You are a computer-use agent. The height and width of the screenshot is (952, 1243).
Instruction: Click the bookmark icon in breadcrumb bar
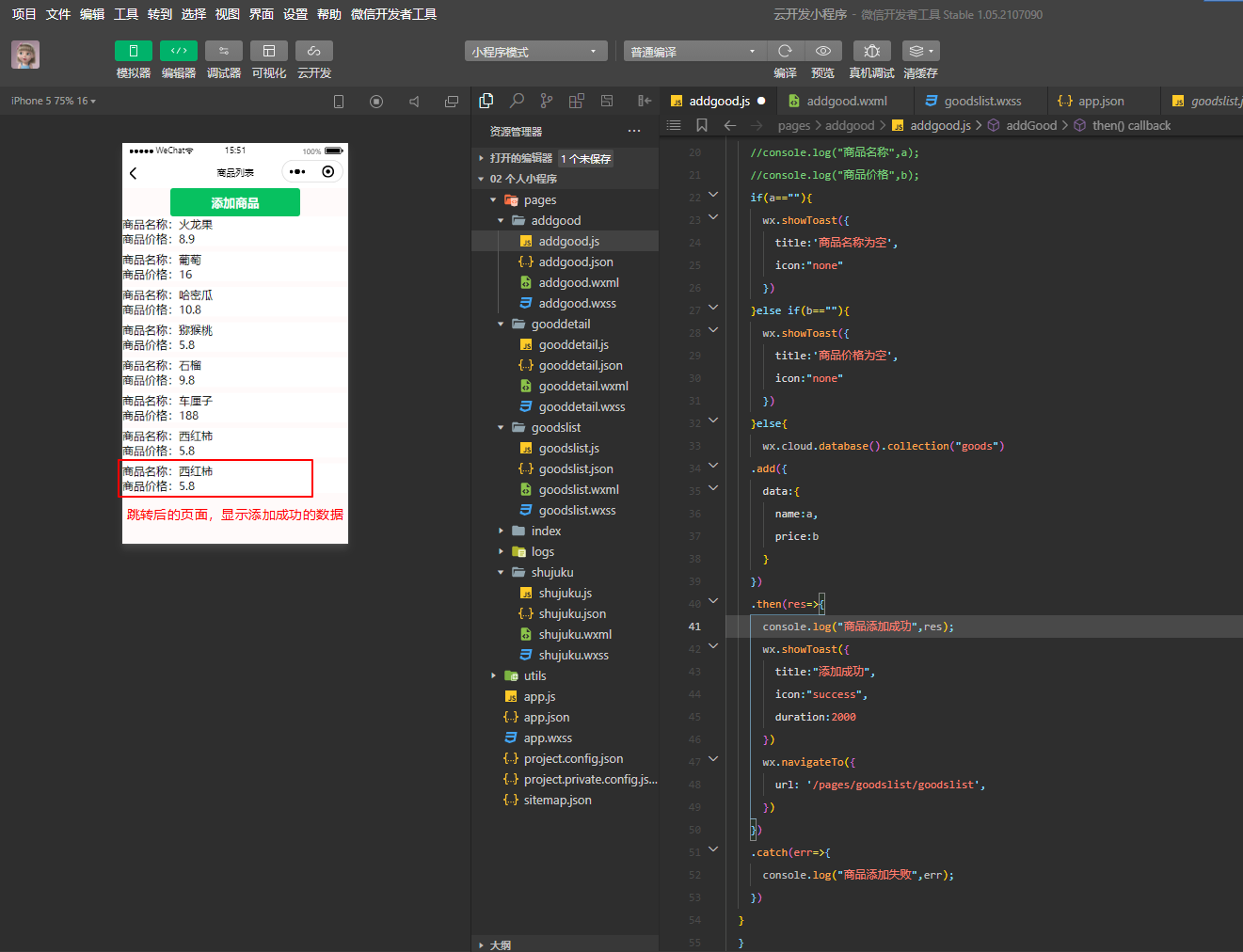coord(702,125)
